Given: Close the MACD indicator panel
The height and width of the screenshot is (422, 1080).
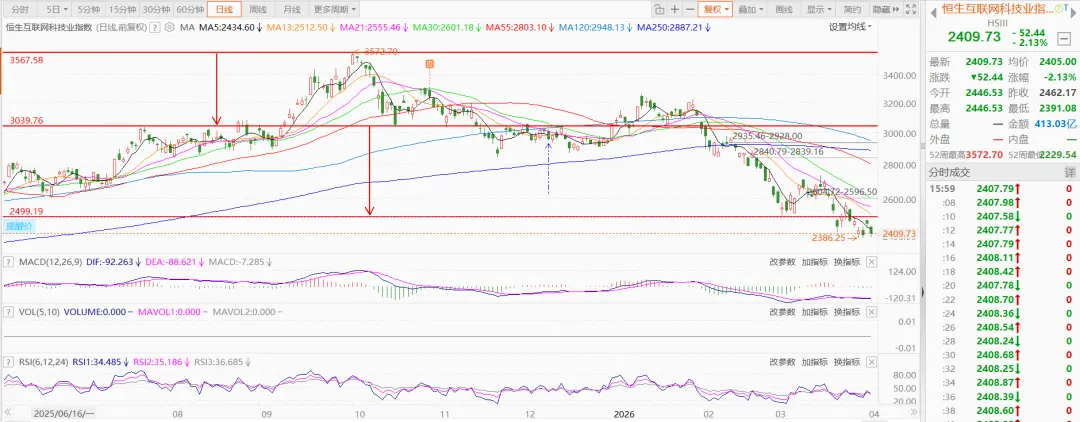Looking at the screenshot, I should point(871,262).
